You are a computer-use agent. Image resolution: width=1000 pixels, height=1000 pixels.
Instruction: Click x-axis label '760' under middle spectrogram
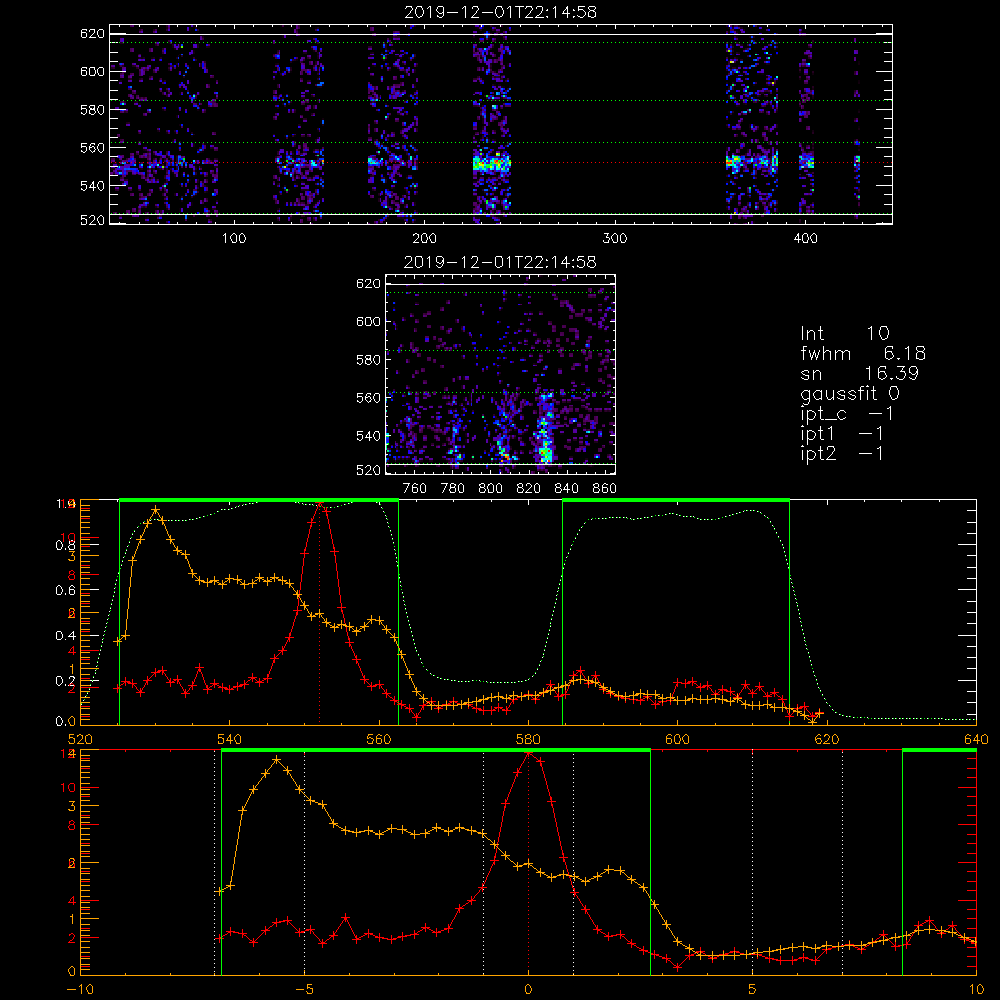coord(415,489)
